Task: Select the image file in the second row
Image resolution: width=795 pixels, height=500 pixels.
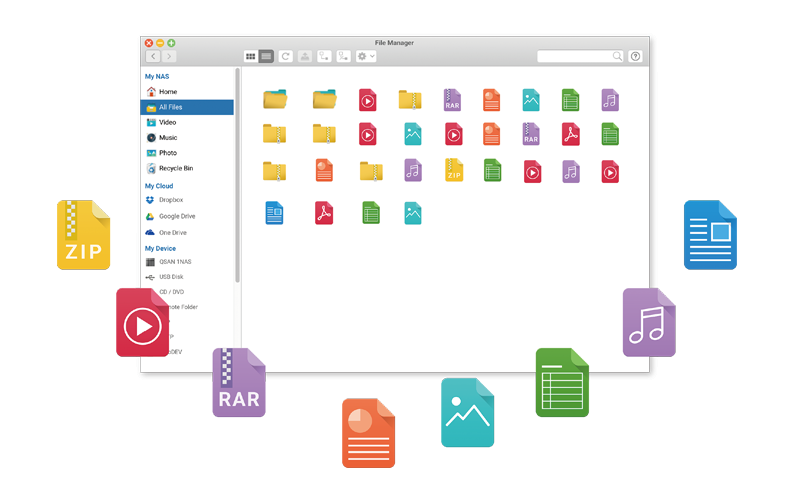Action: tap(413, 134)
